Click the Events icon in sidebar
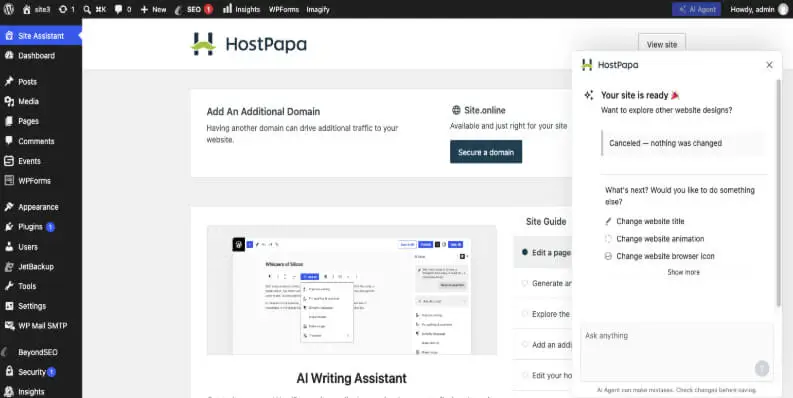 9,161
